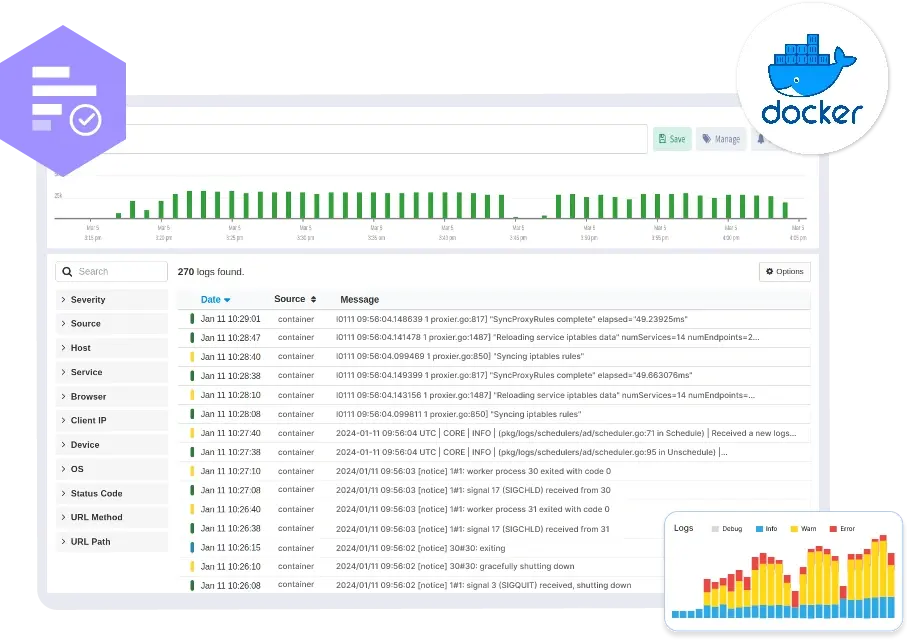Image resolution: width=908 pixels, height=640 pixels.
Task: Click the 'worker process 30 exited' message
Action: tap(473, 471)
